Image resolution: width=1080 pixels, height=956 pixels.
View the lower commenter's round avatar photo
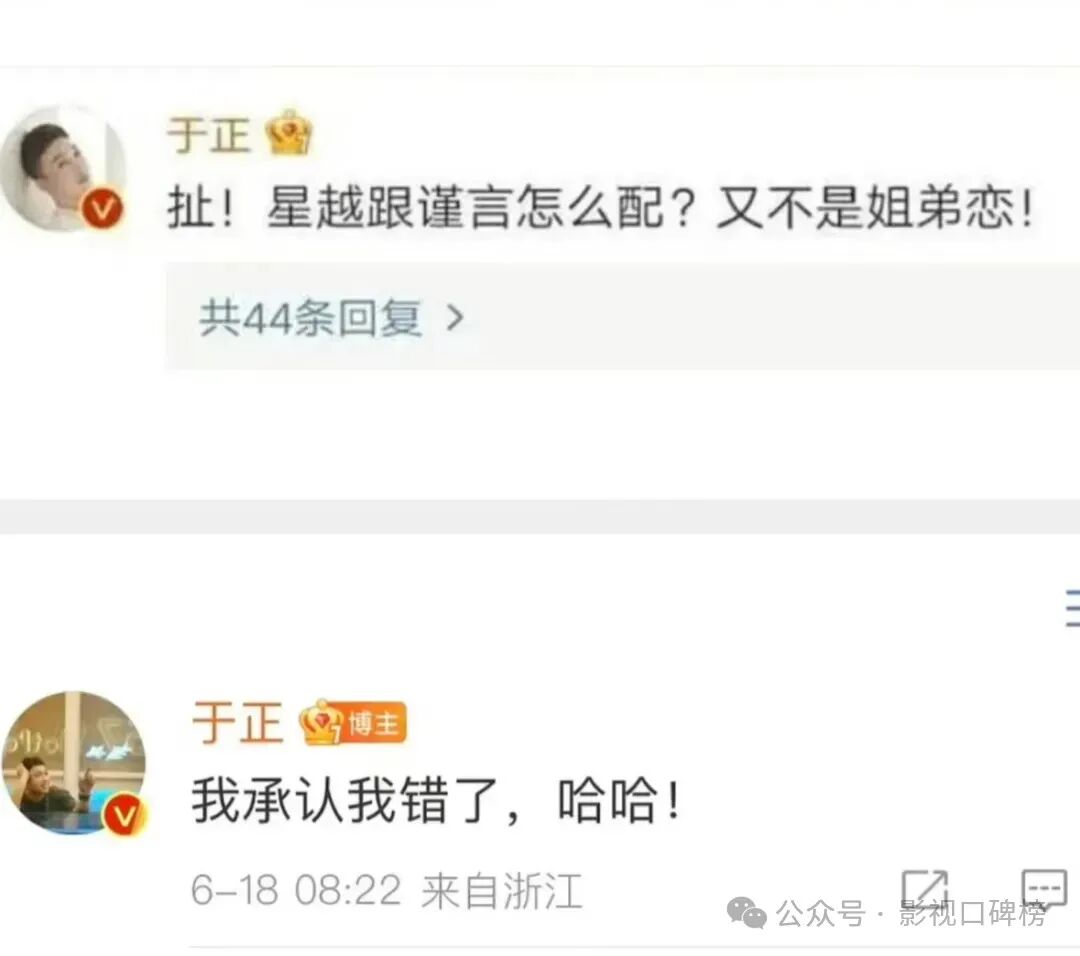pos(74,762)
